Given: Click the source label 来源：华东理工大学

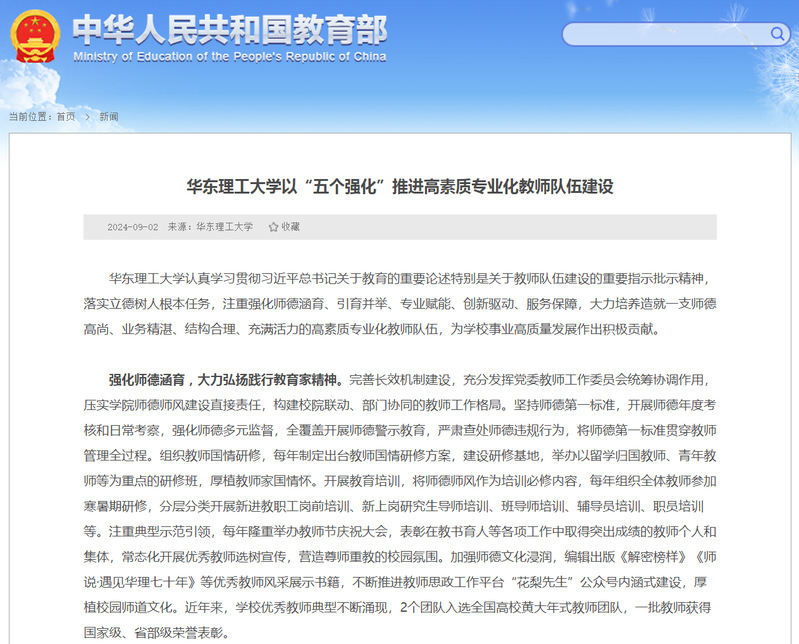Looking at the screenshot, I should pos(210,227).
